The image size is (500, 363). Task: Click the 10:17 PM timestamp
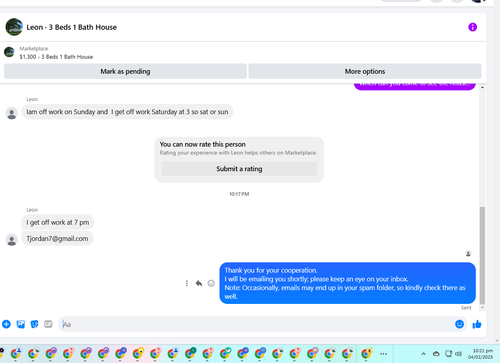click(239, 194)
